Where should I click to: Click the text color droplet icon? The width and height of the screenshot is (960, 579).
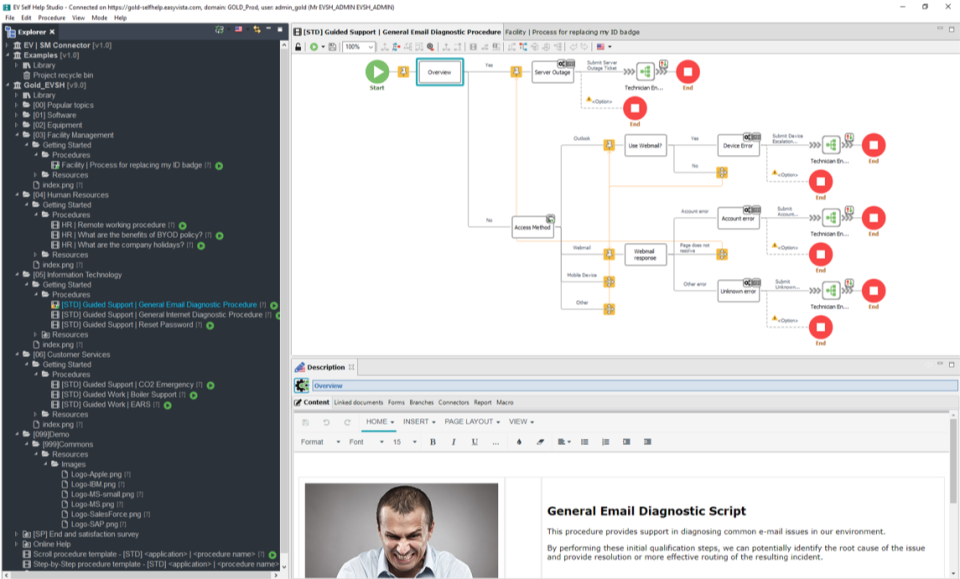519,442
